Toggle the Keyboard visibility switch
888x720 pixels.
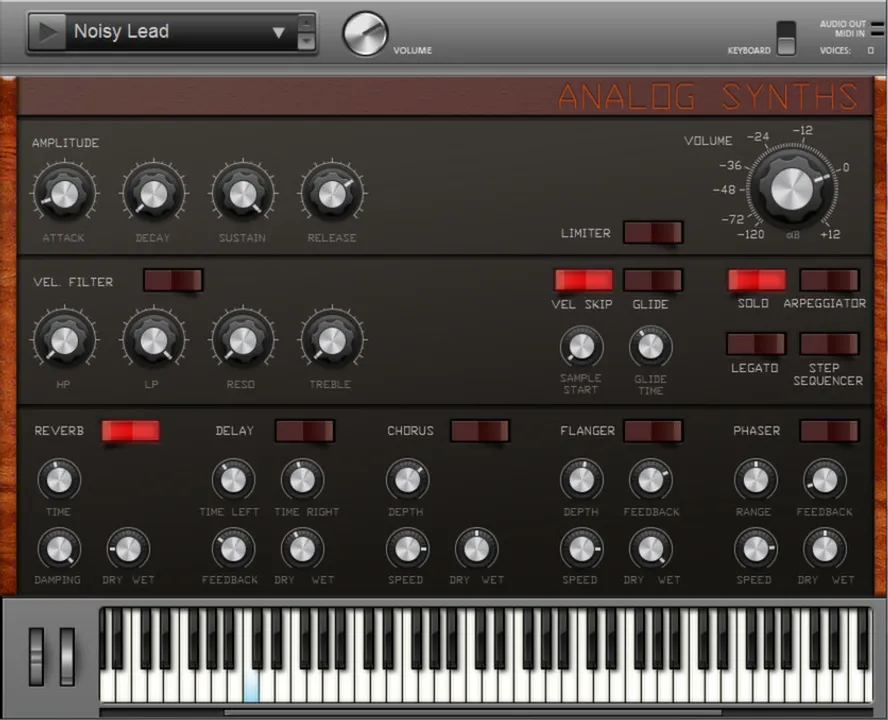[x=785, y=38]
